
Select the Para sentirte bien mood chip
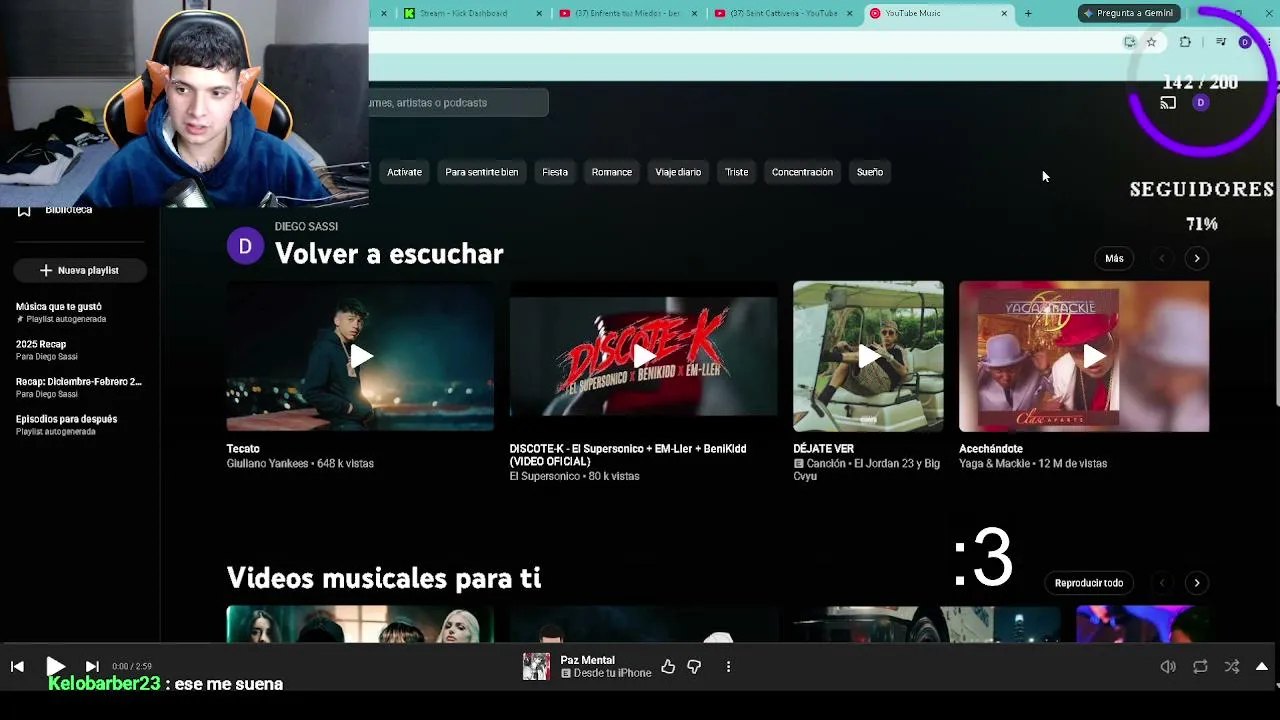tap(482, 172)
